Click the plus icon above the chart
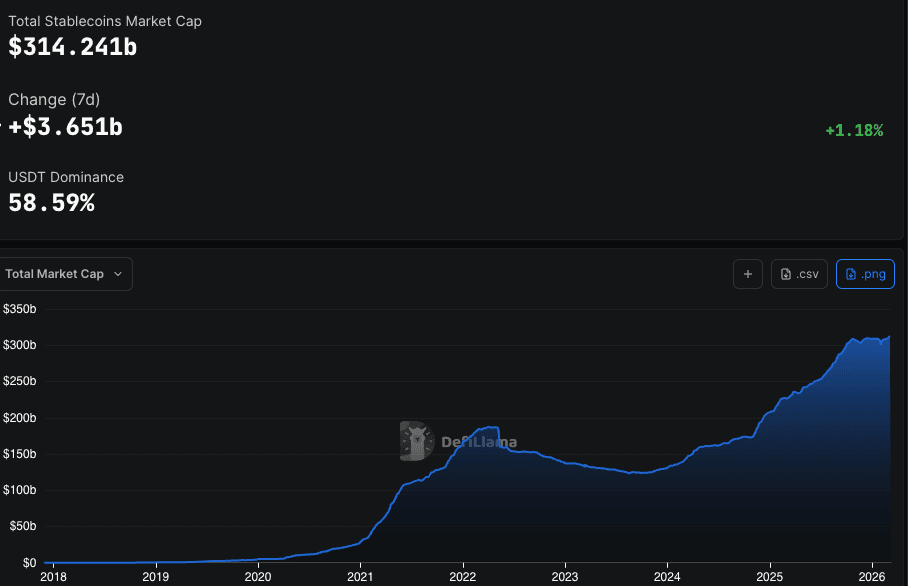The height and width of the screenshot is (586, 908). [x=748, y=274]
